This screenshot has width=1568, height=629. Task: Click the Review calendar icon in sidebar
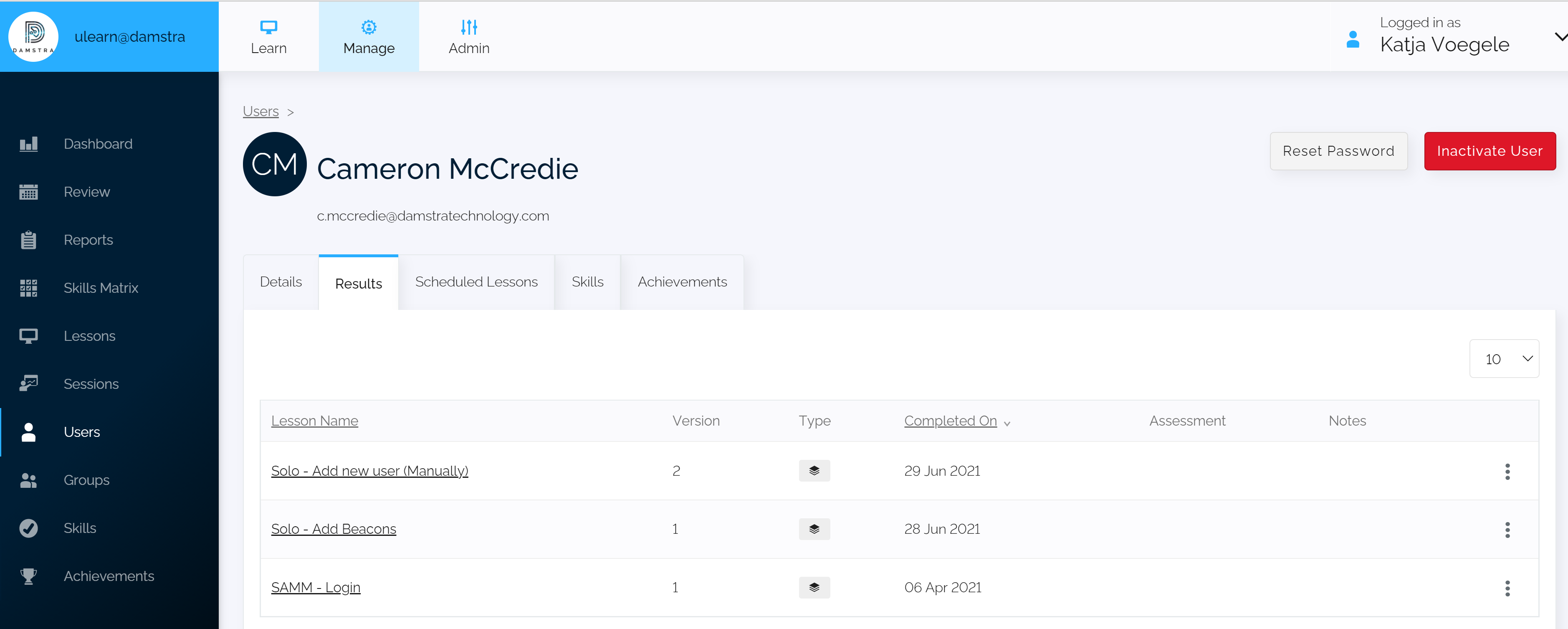click(x=28, y=192)
